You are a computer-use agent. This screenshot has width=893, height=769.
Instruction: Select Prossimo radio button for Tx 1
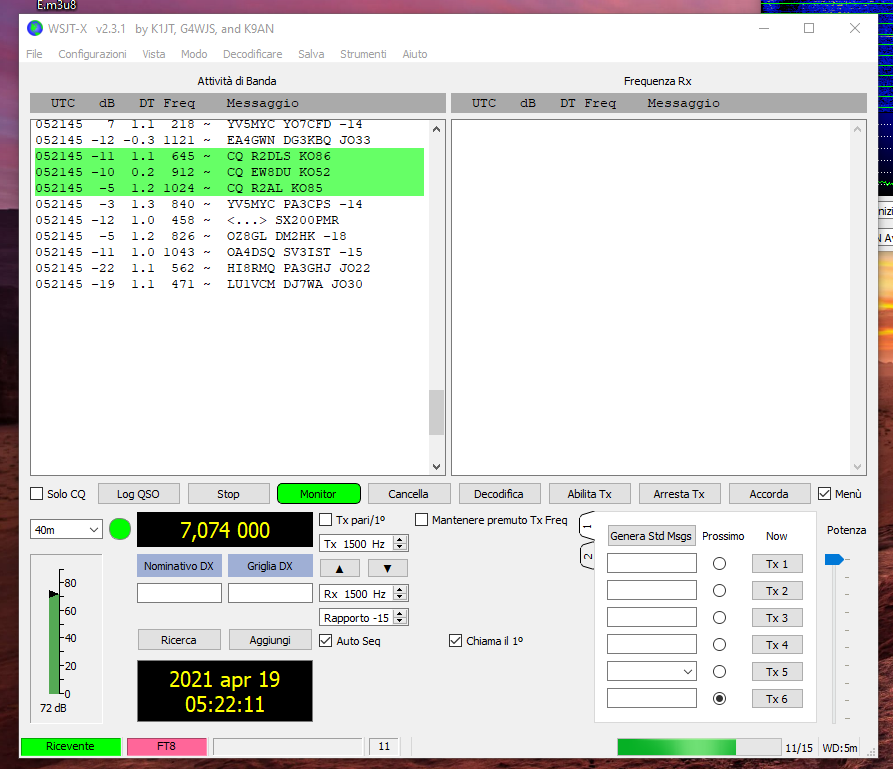click(719, 564)
